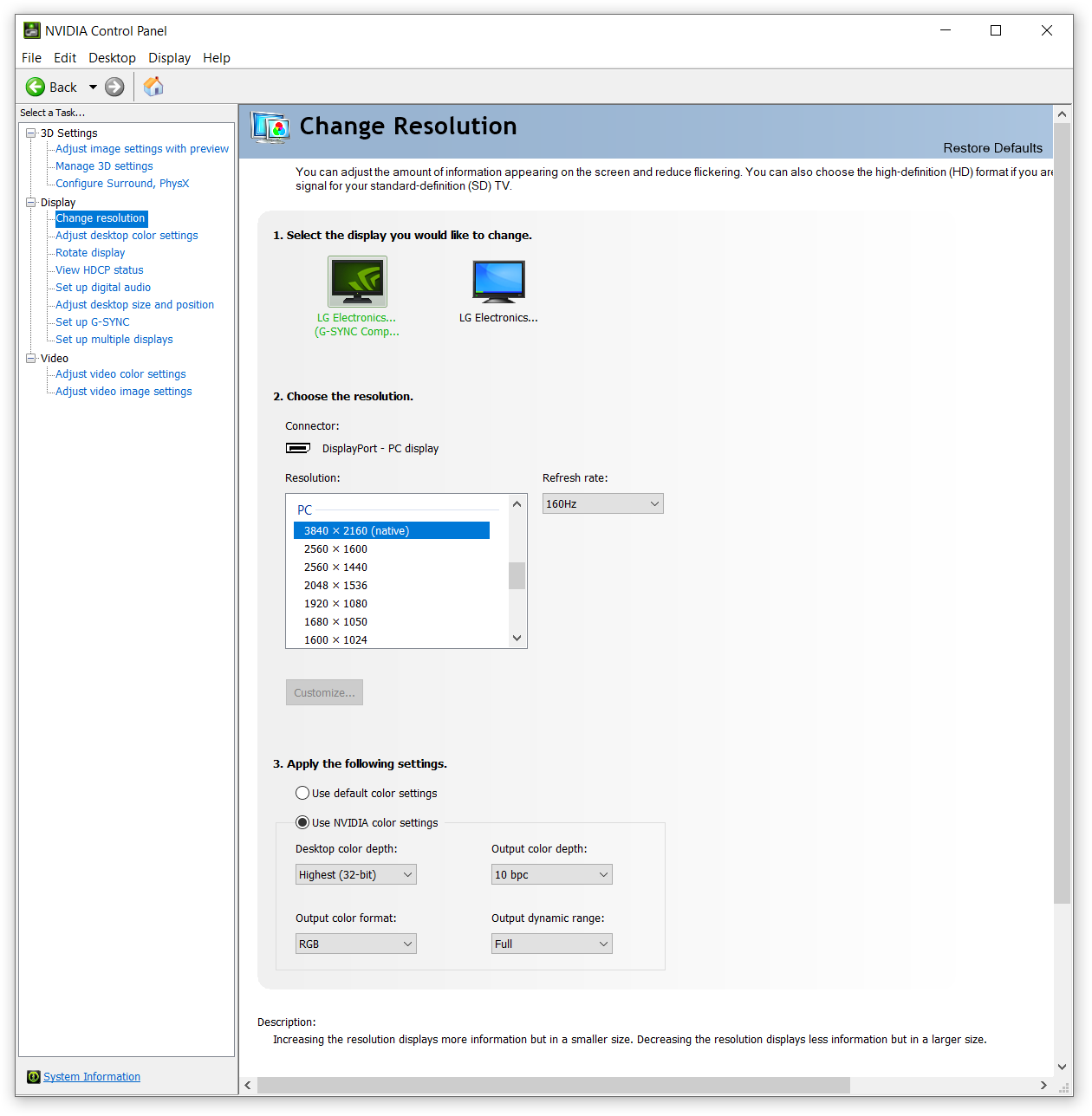Select 2560 × 1440 resolution
The height and width of the screenshot is (1116, 1092).
(392, 567)
